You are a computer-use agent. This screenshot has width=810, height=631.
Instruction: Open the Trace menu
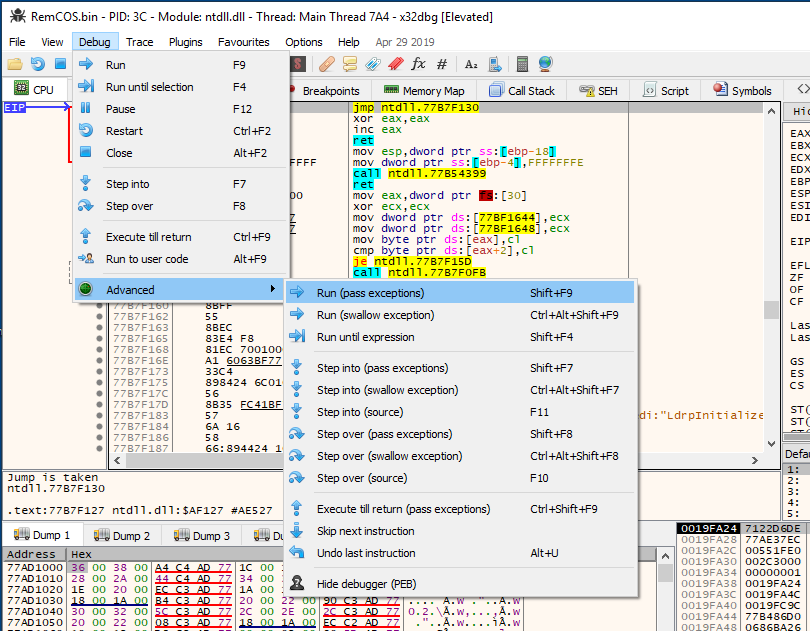(139, 42)
